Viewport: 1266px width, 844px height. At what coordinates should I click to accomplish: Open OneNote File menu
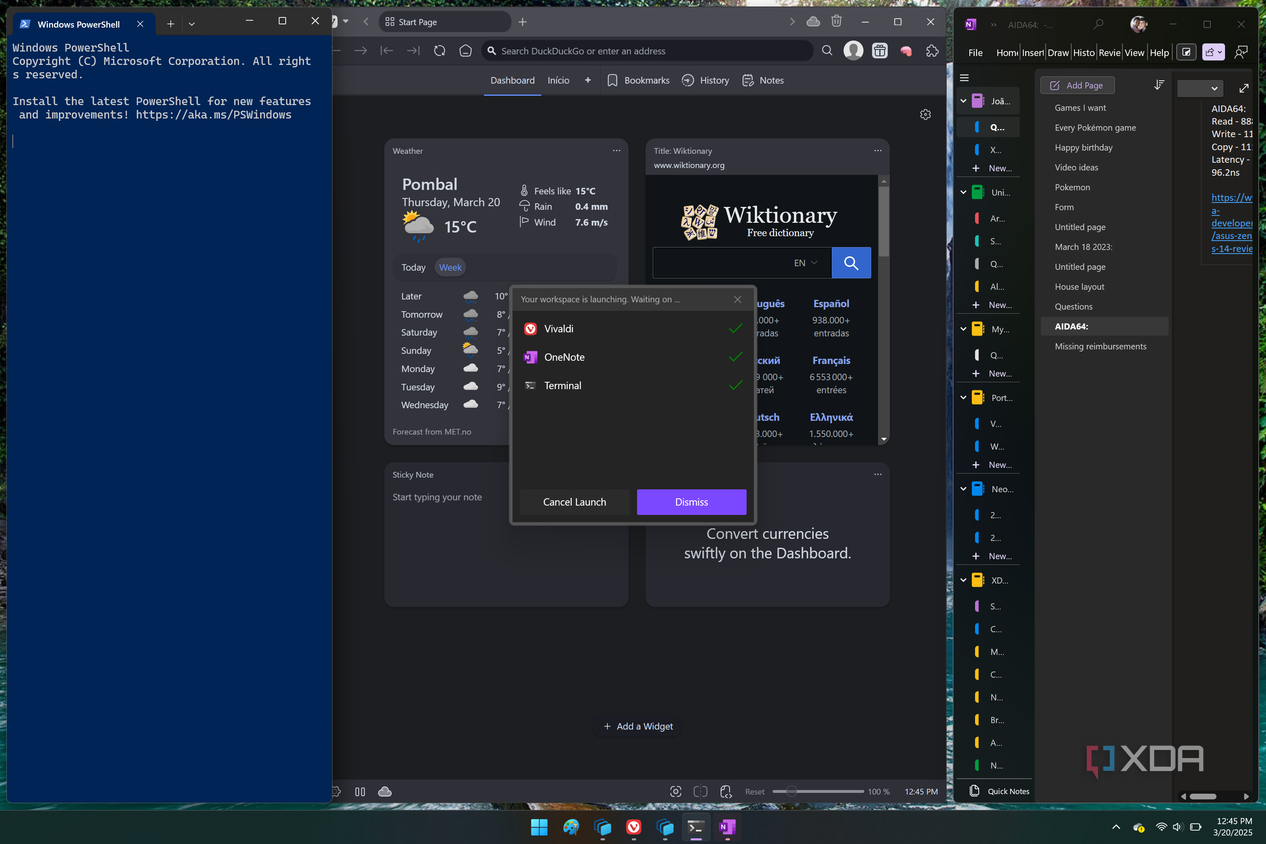975,53
